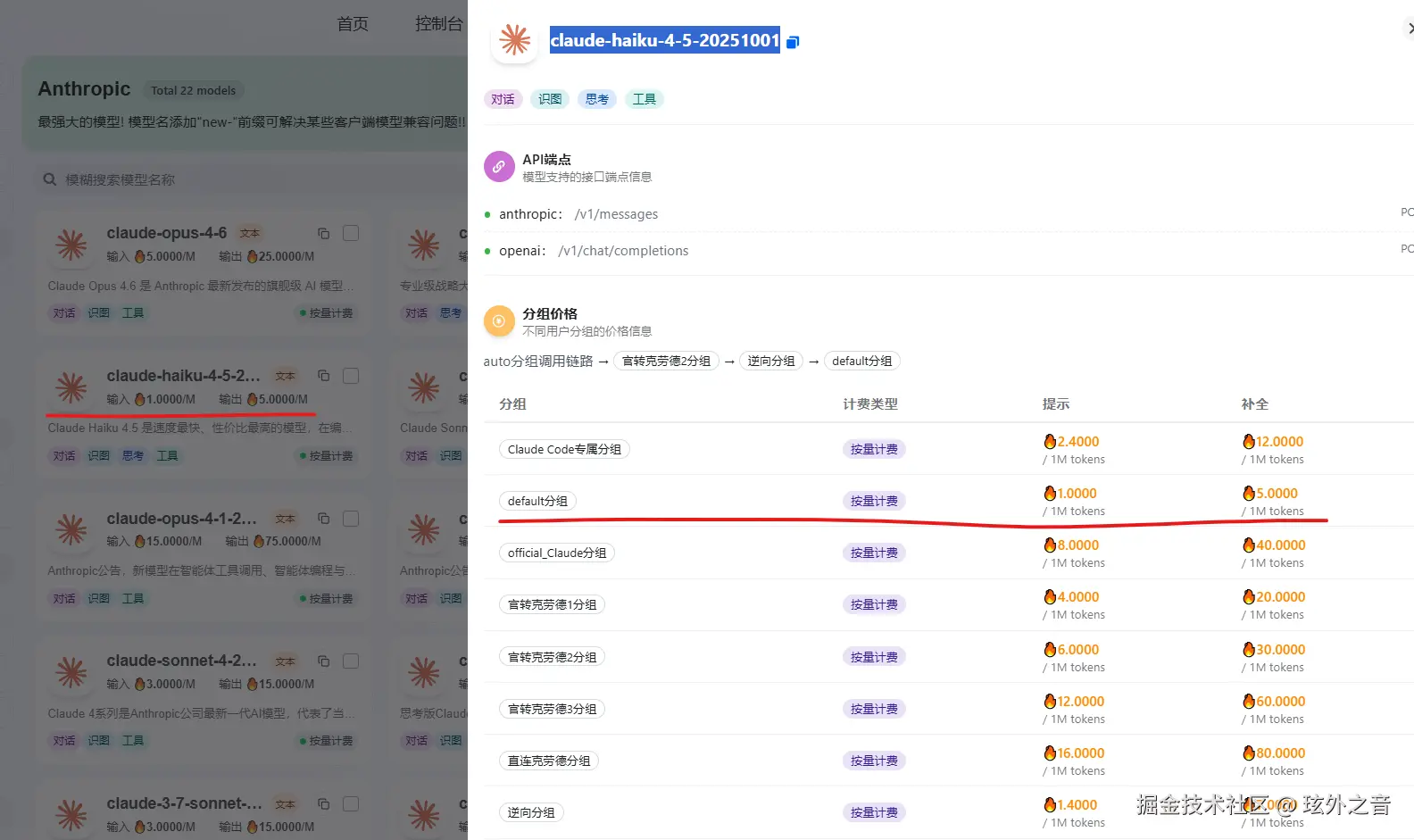Select the 官转克劳德3分组 row tag
The image size is (1414, 840).
click(552, 709)
